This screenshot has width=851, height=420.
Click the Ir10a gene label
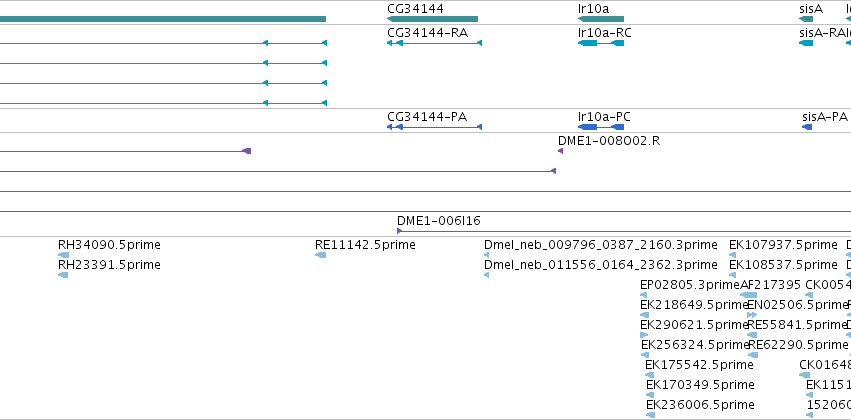594,9
